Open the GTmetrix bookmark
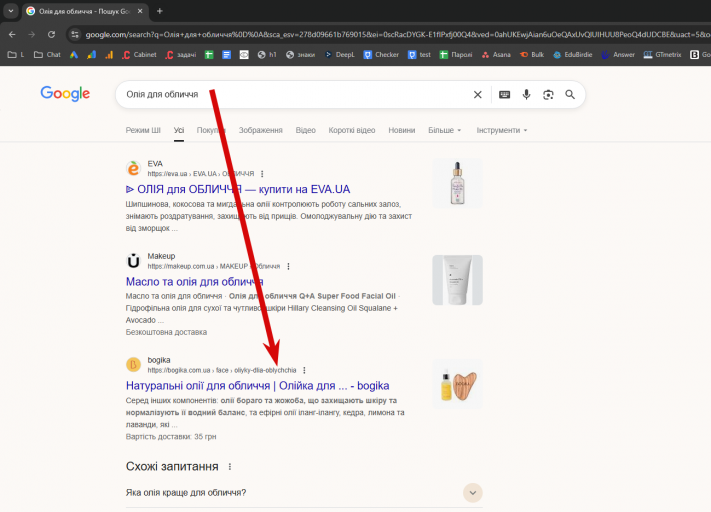The width and height of the screenshot is (711, 512). click(x=662, y=54)
